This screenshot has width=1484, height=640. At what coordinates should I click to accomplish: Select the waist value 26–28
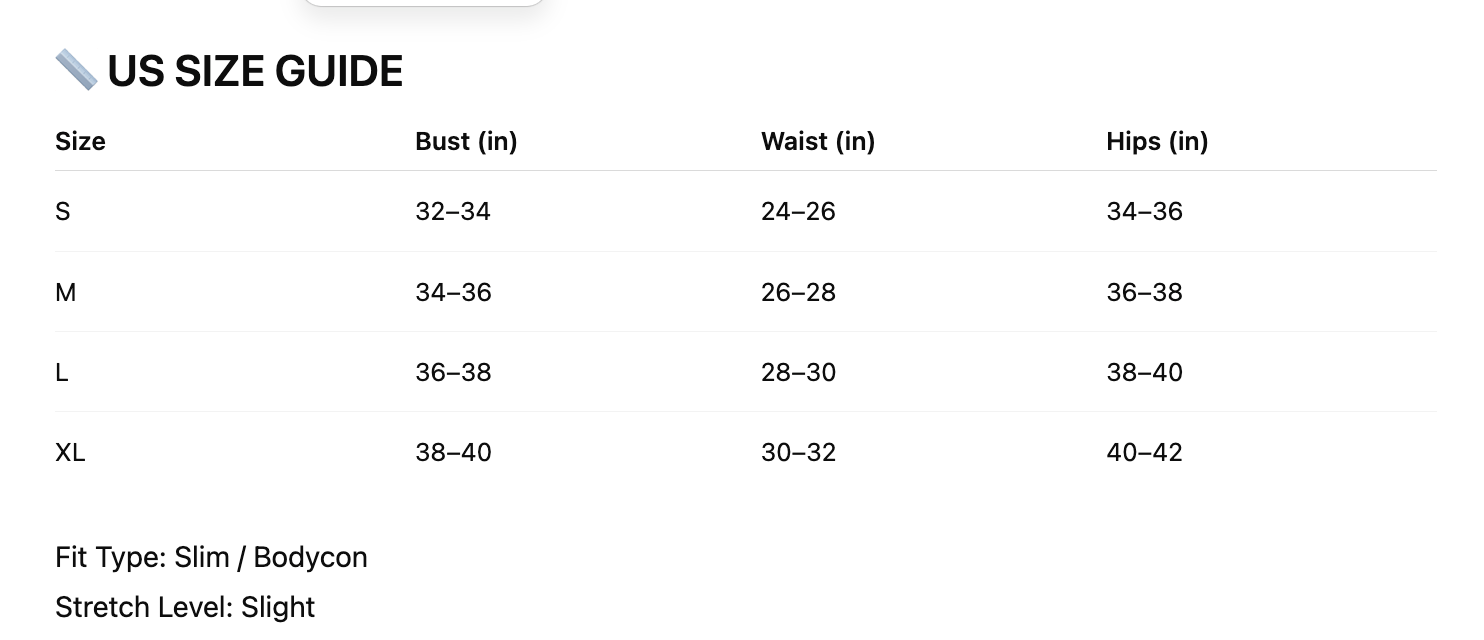tap(798, 293)
